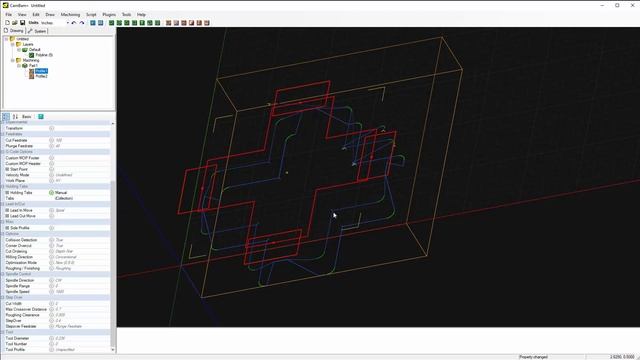Select the second green drawing tool icon
This screenshot has height=360, width=640.
[x=119, y=23]
